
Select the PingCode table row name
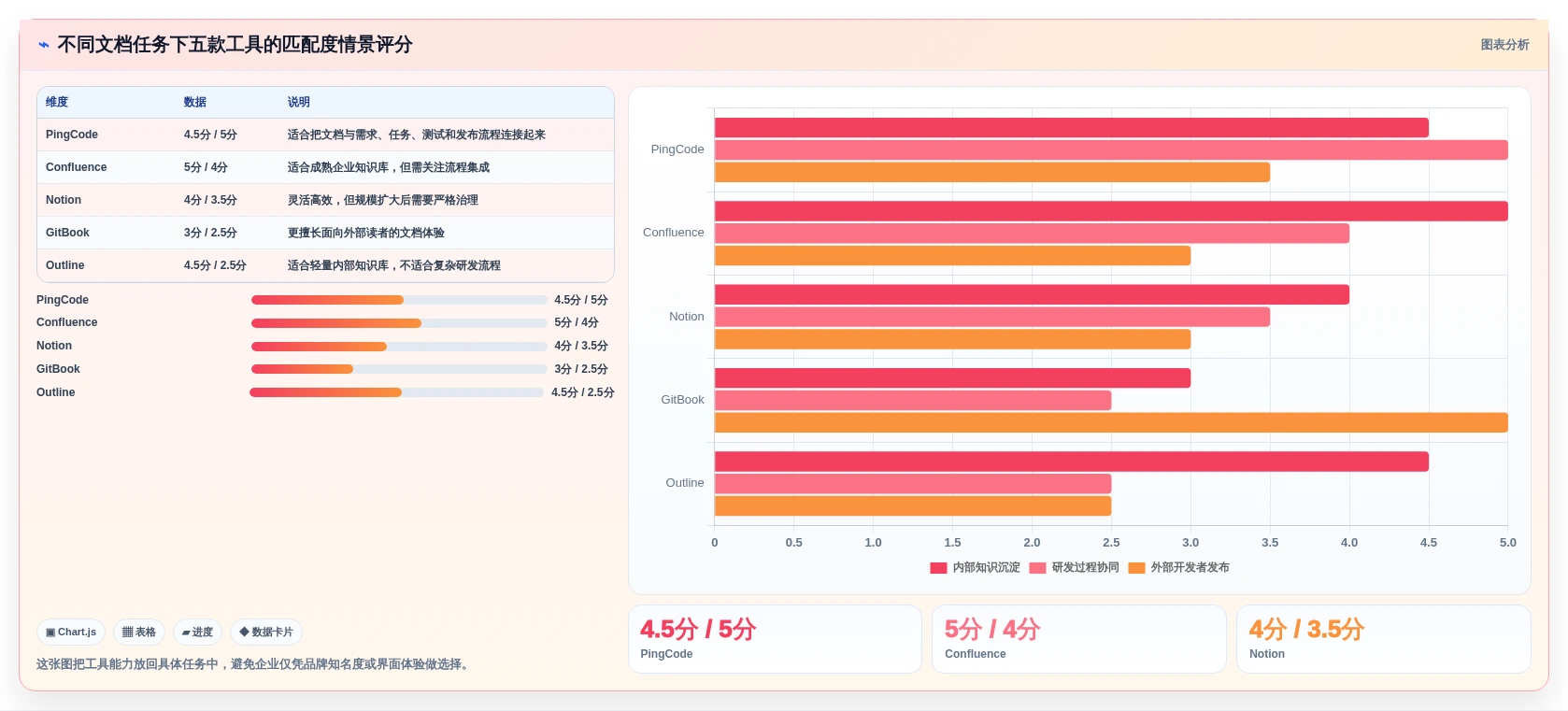click(x=72, y=135)
